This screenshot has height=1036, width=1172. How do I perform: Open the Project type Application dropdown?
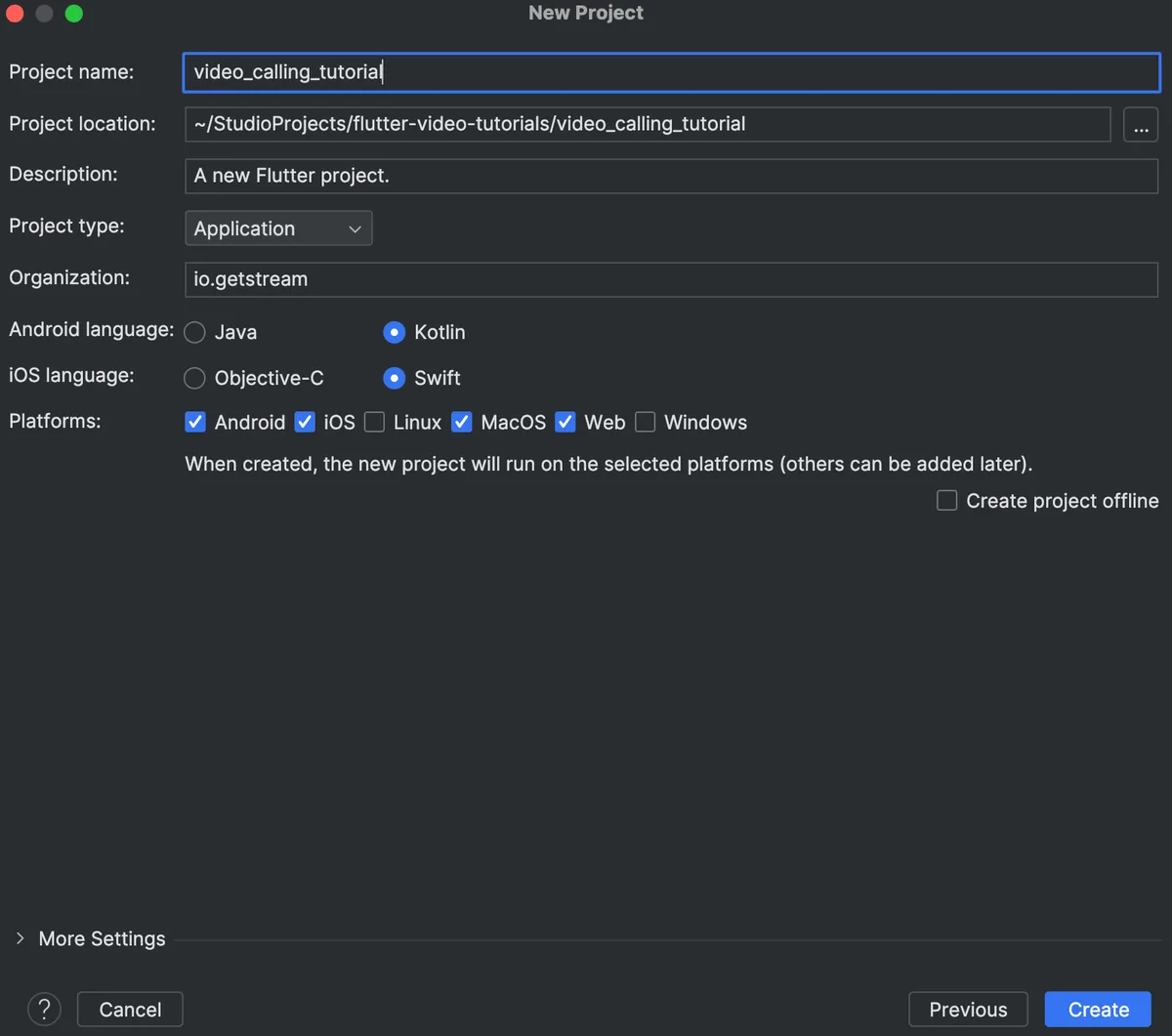[x=278, y=228]
